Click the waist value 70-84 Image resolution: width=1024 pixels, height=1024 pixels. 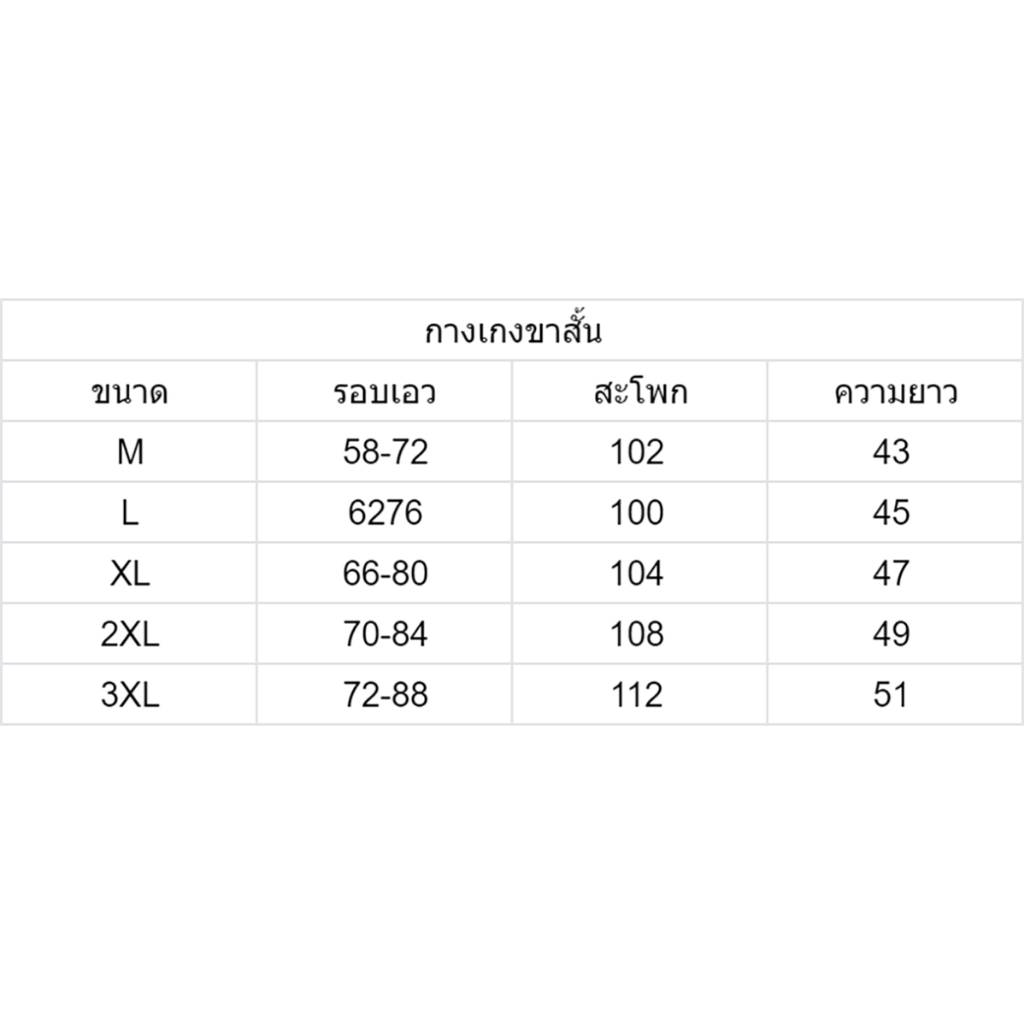[x=385, y=634]
